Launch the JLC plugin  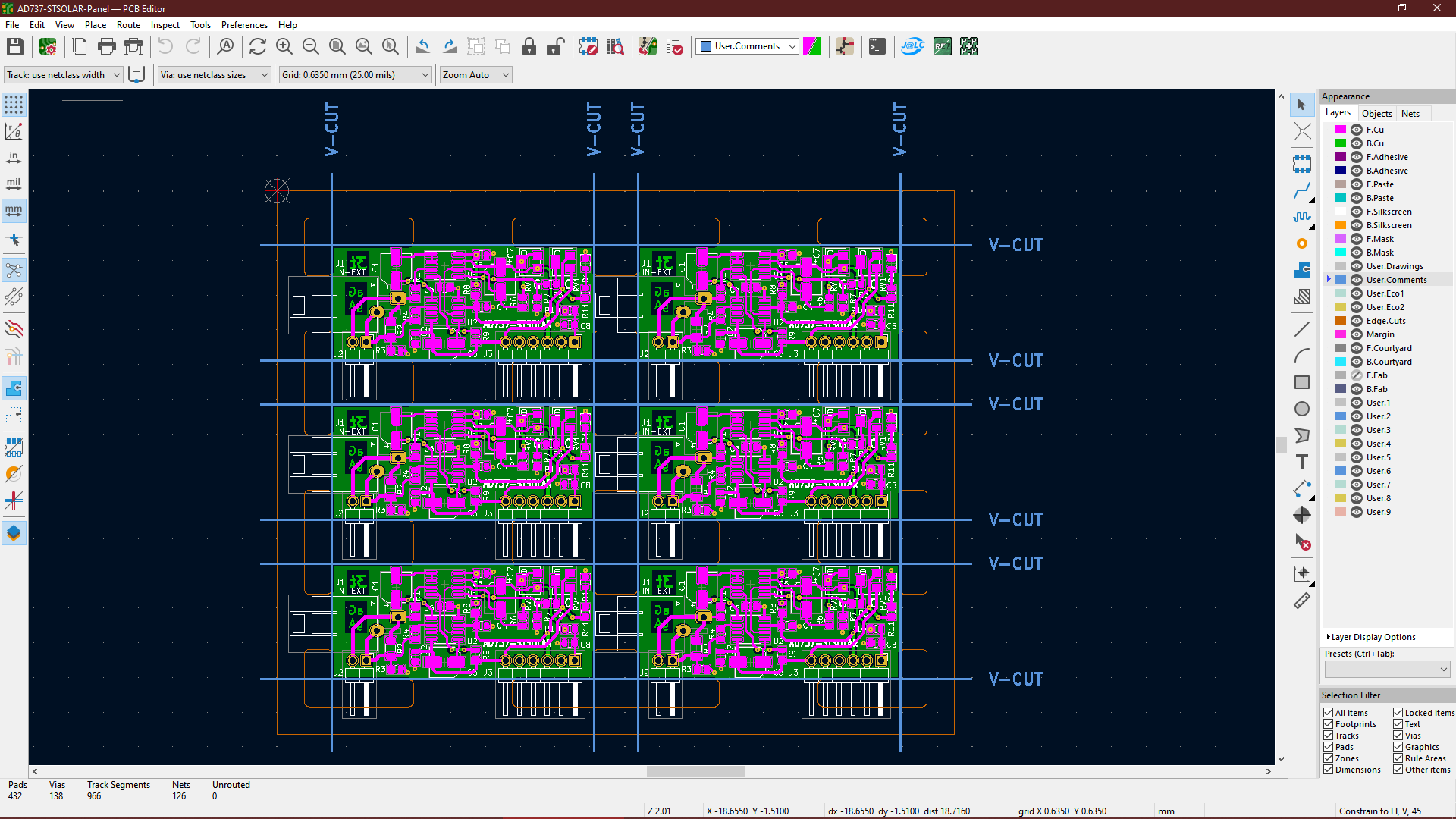pyautogui.click(x=913, y=46)
